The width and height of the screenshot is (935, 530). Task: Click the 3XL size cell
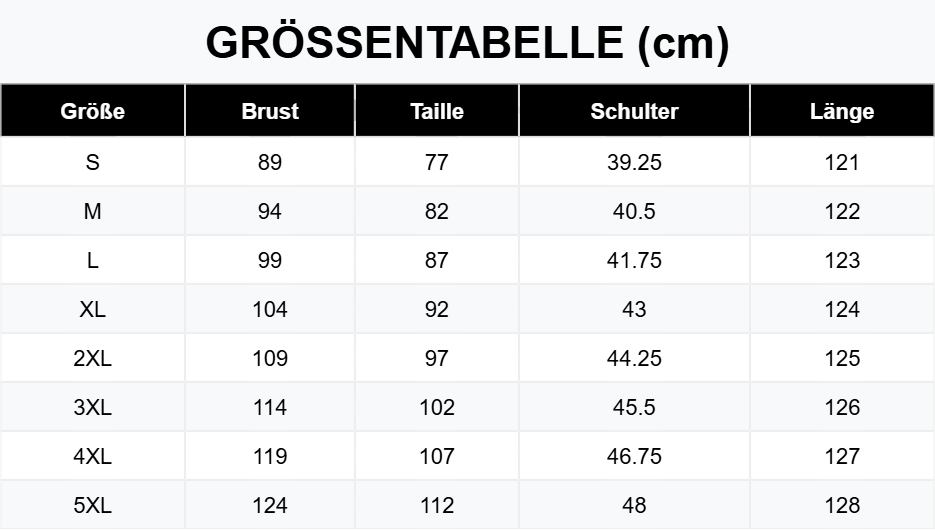point(92,407)
